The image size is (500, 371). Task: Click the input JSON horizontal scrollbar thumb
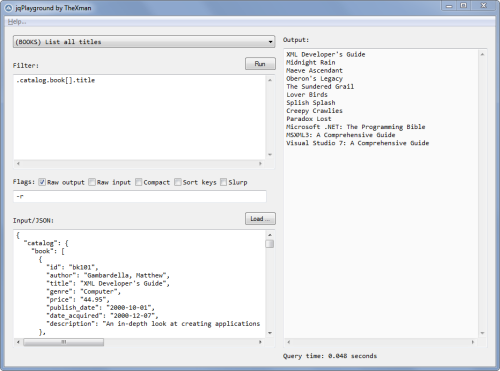[63, 342]
